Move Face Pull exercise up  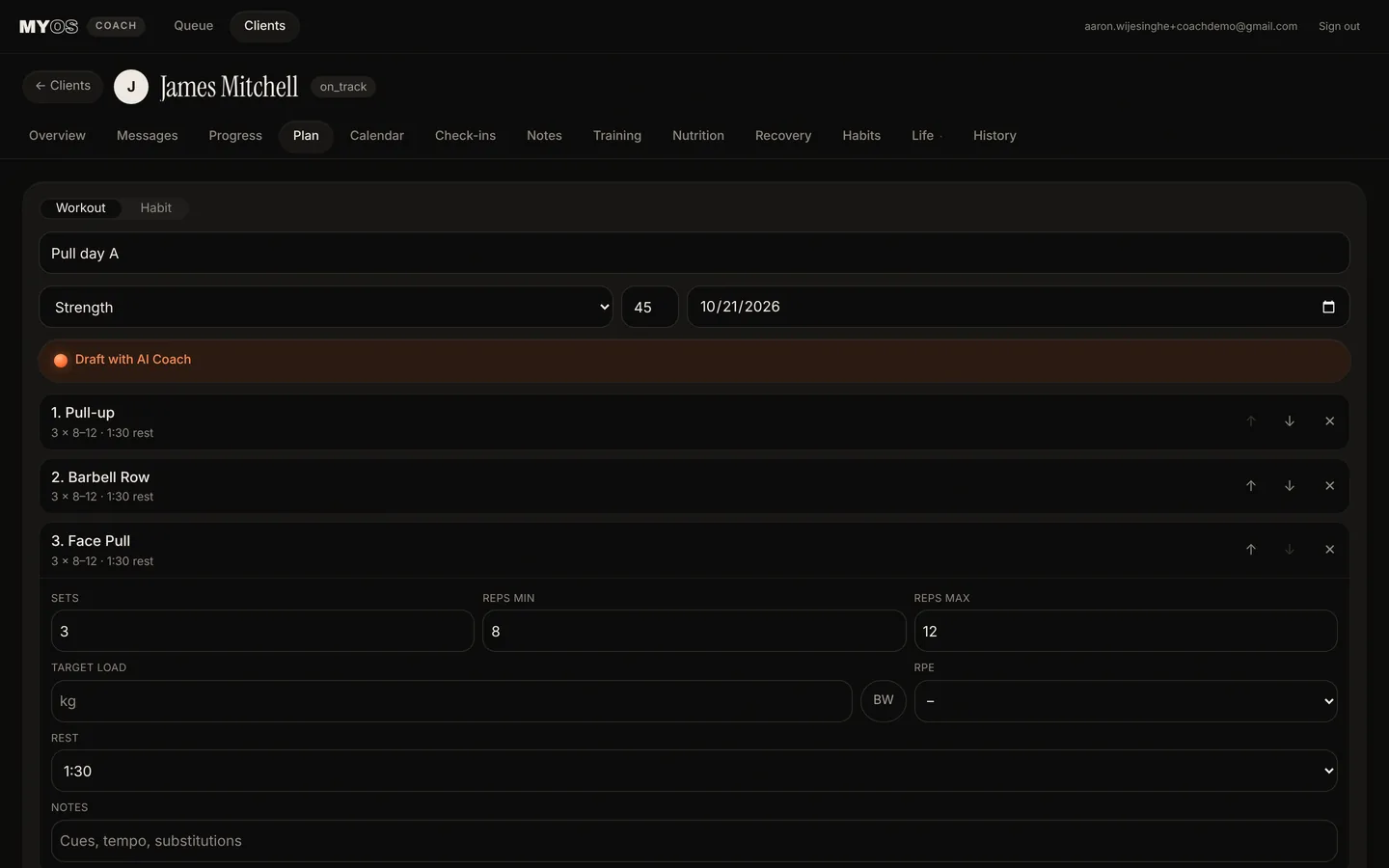[x=1251, y=550]
